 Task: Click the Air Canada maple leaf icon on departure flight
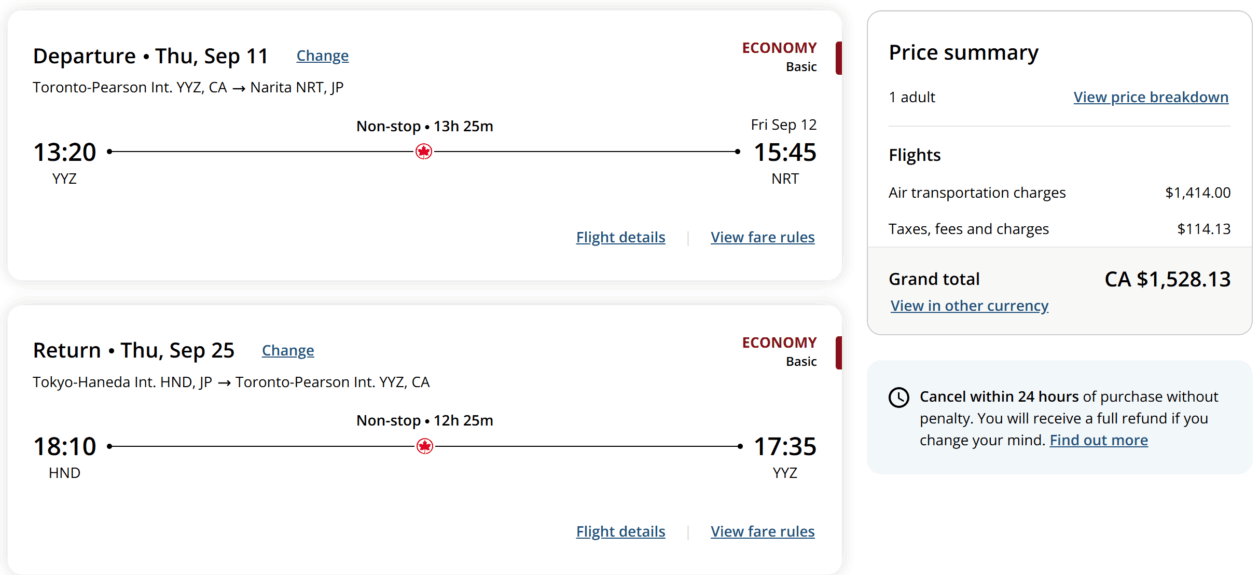point(424,152)
